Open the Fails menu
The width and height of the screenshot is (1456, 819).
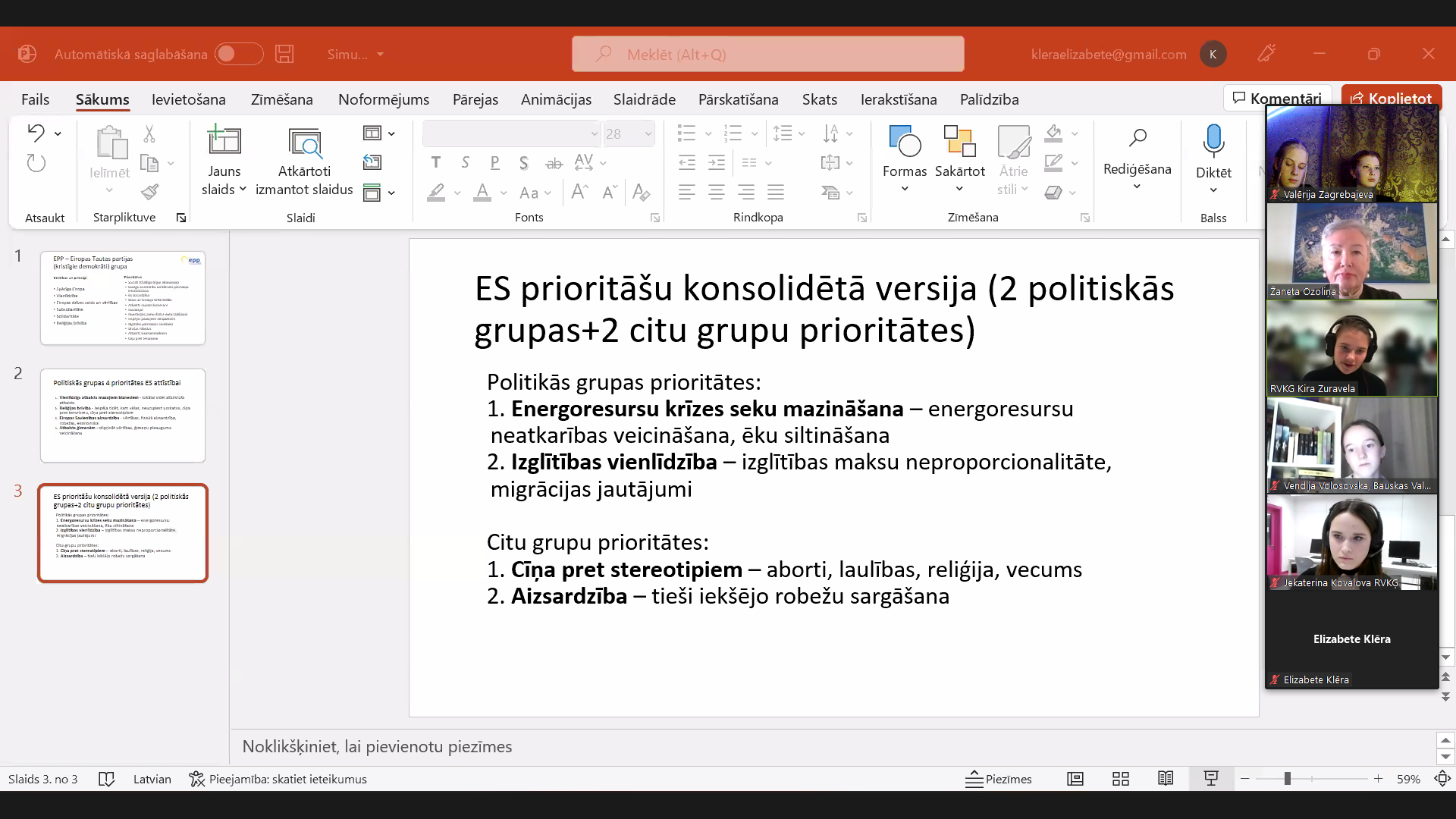coord(35,99)
